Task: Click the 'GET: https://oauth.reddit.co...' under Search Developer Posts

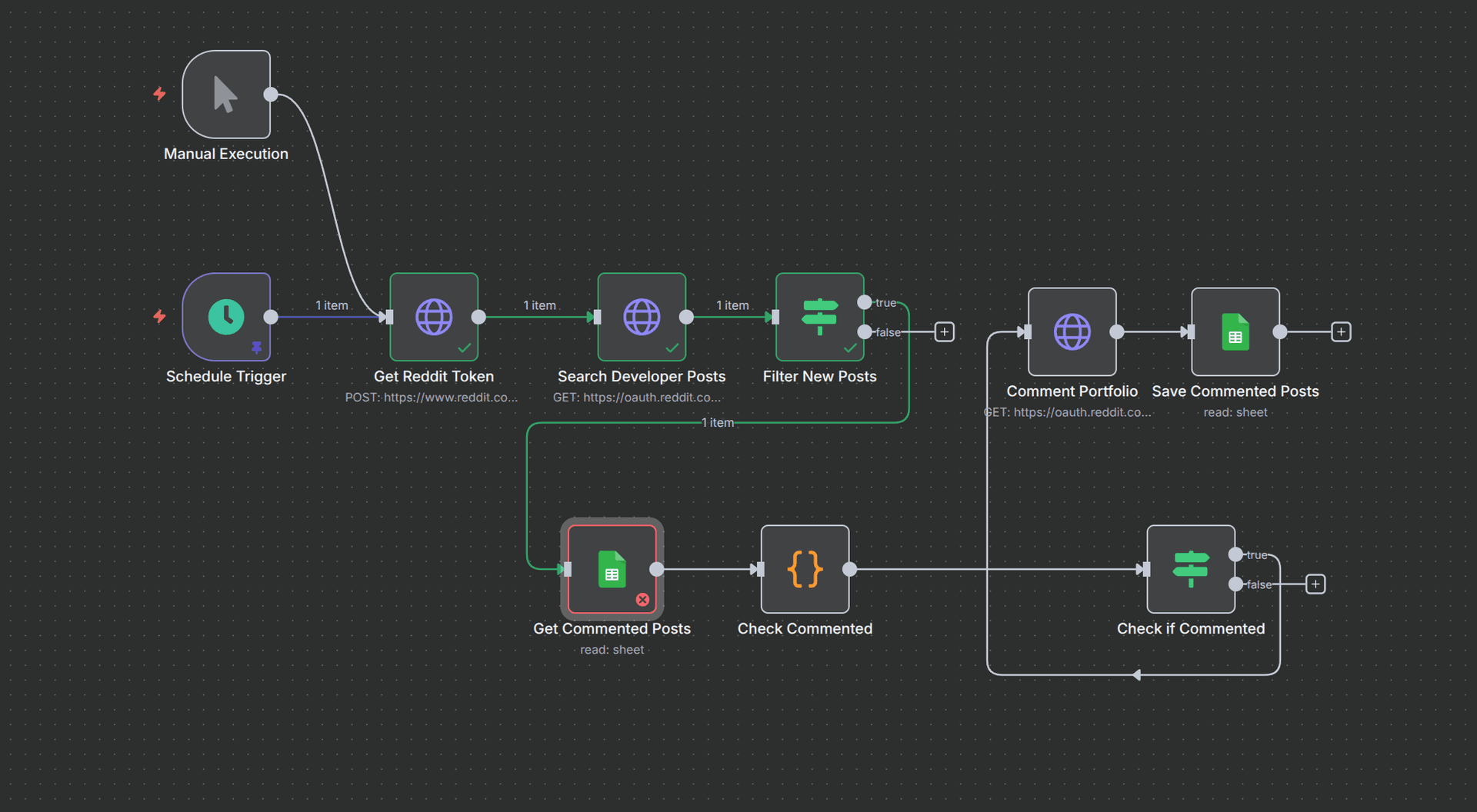Action: click(x=637, y=398)
